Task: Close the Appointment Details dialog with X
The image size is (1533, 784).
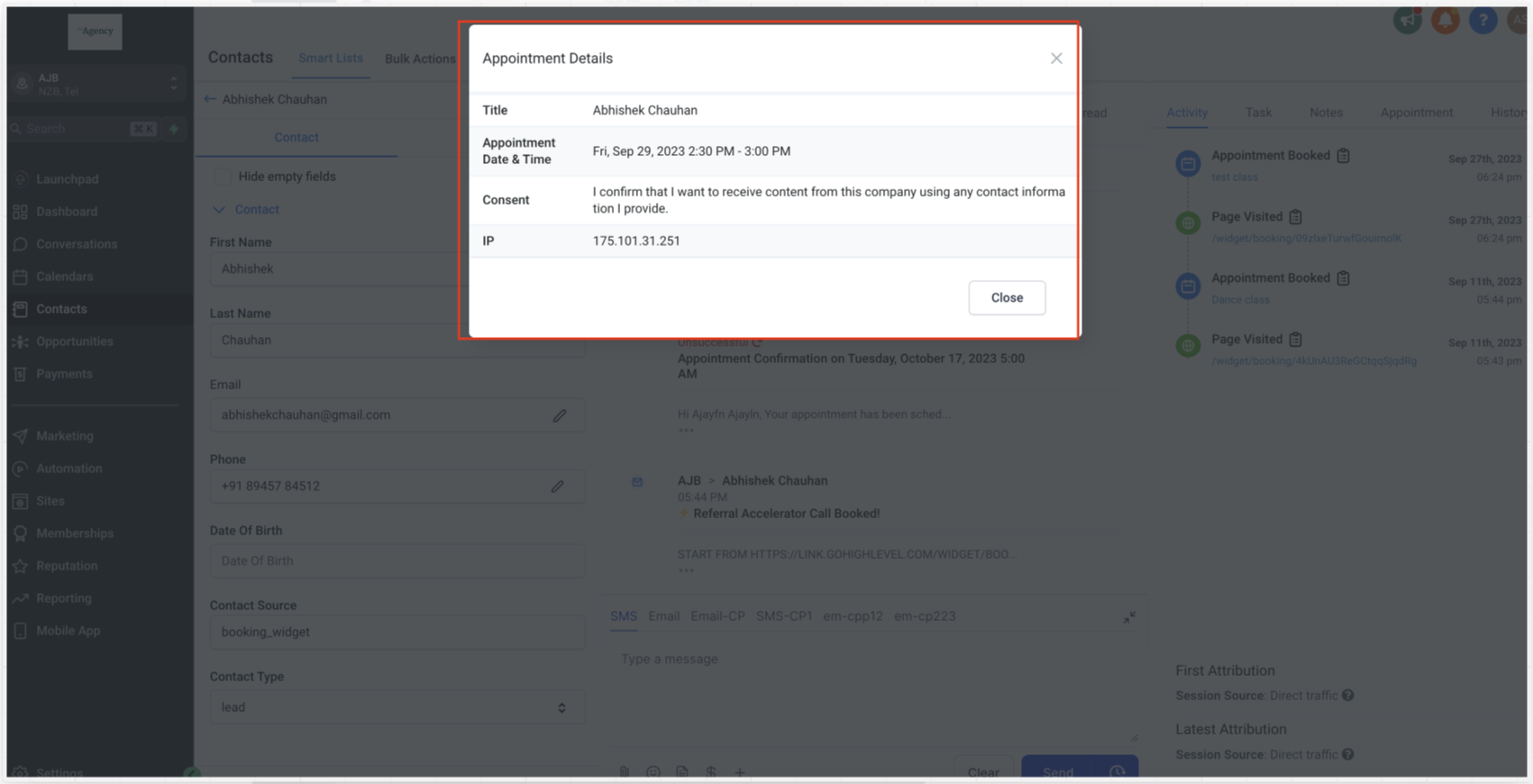Action: coord(1055,59)
